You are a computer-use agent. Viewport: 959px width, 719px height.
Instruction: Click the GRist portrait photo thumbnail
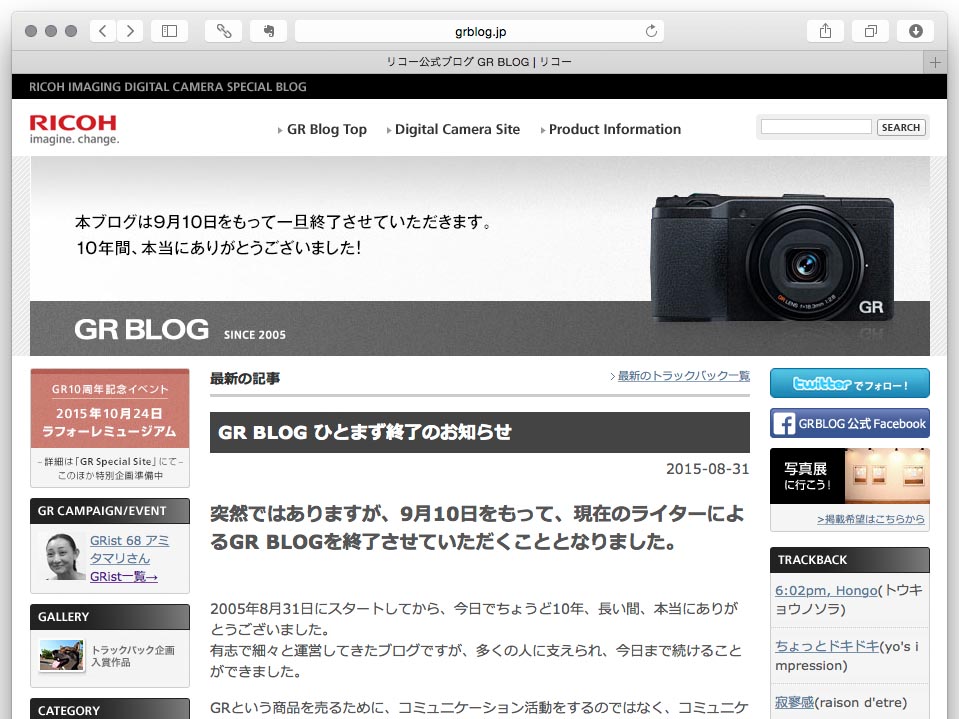(65, 556)
